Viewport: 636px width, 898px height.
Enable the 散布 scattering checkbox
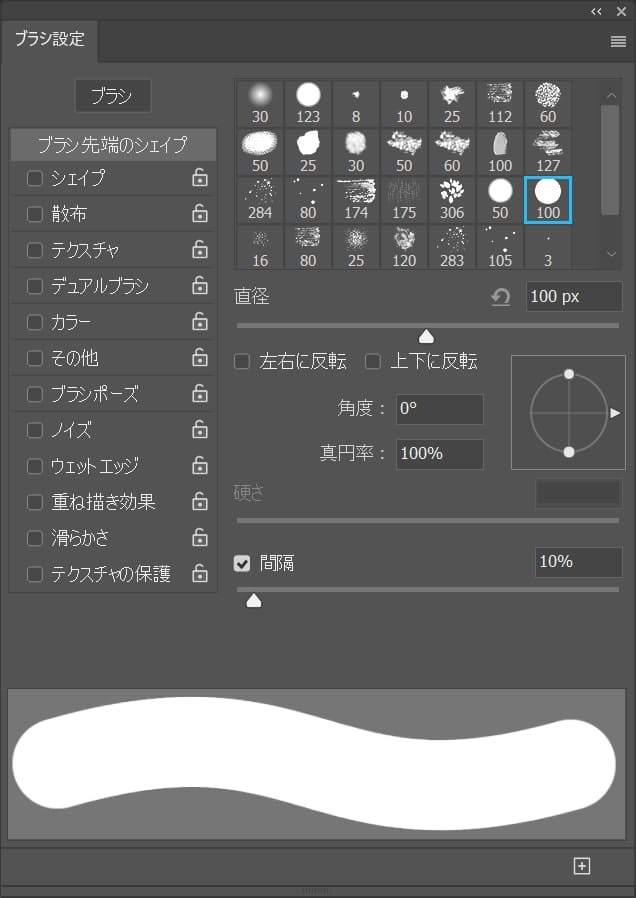pyautogui.click(x=35, y=214)
